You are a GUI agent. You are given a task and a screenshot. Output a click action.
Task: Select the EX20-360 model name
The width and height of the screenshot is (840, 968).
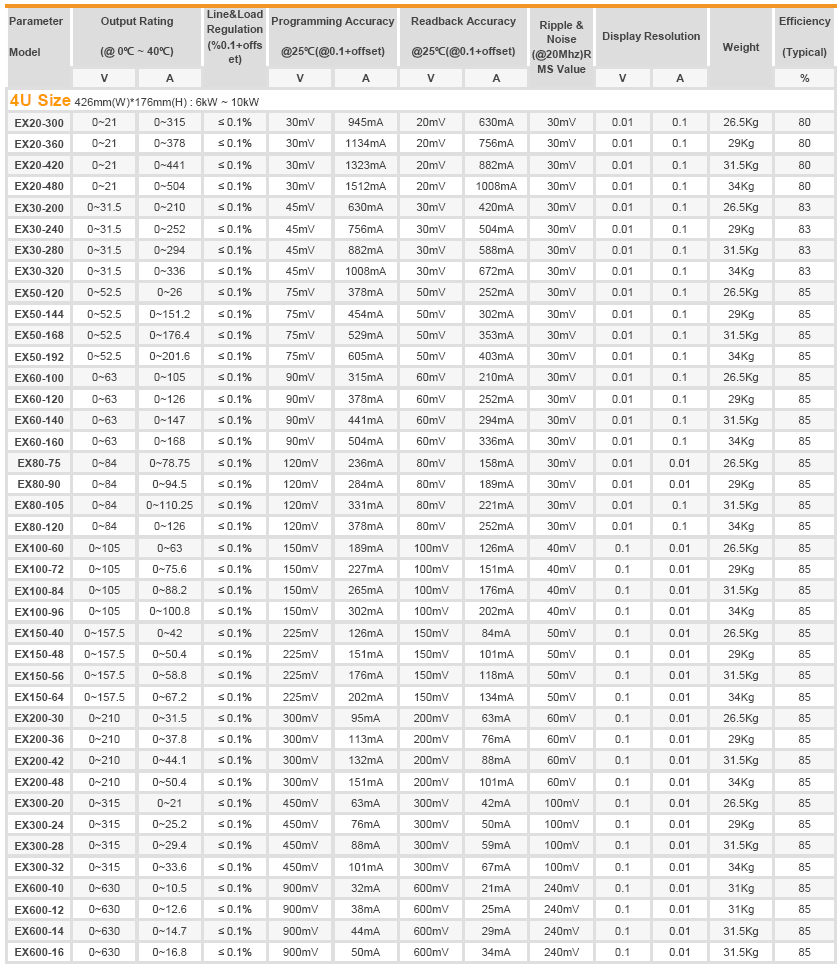click(39, 144)
